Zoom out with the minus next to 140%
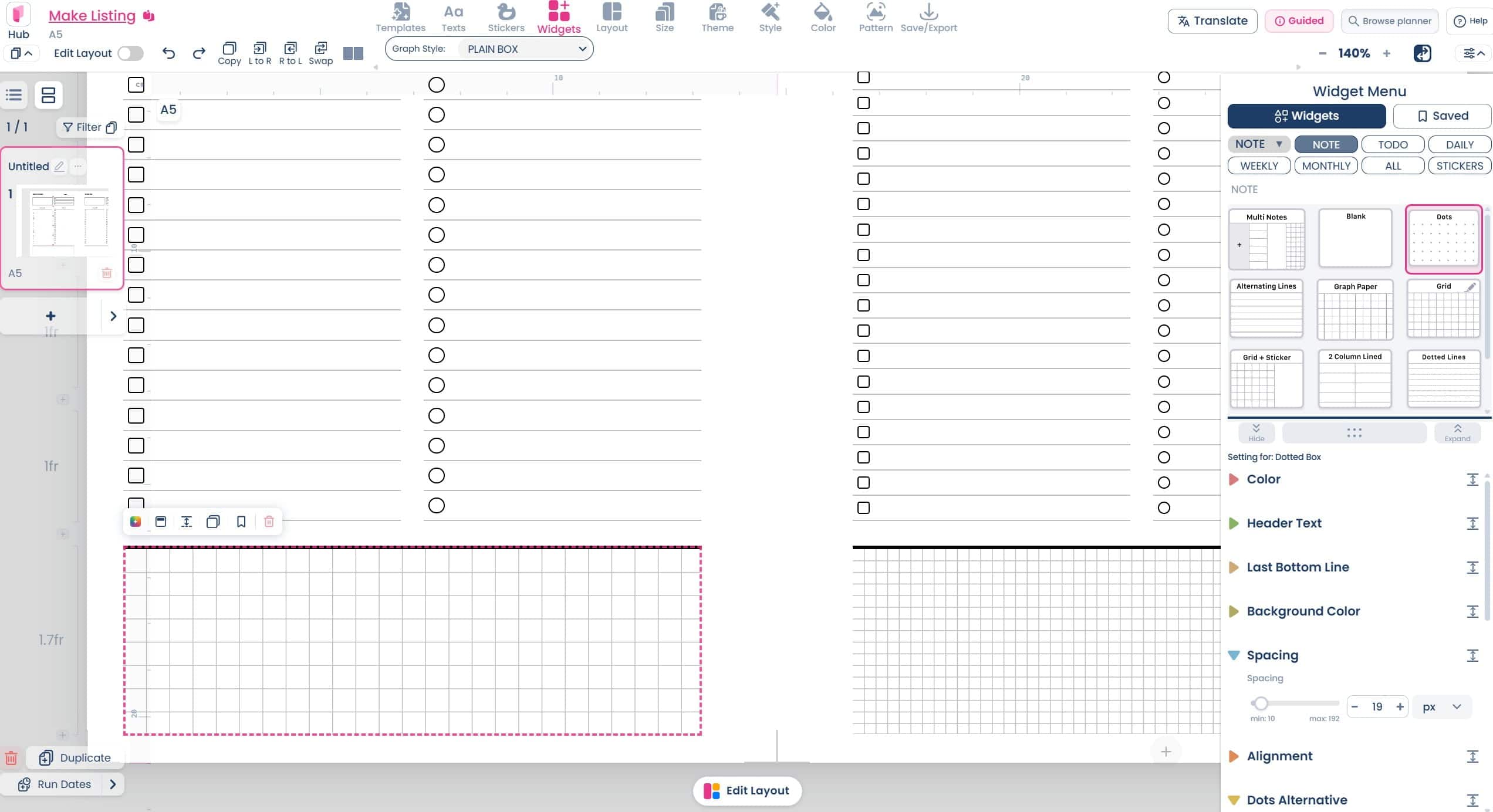 (1322, 53)
